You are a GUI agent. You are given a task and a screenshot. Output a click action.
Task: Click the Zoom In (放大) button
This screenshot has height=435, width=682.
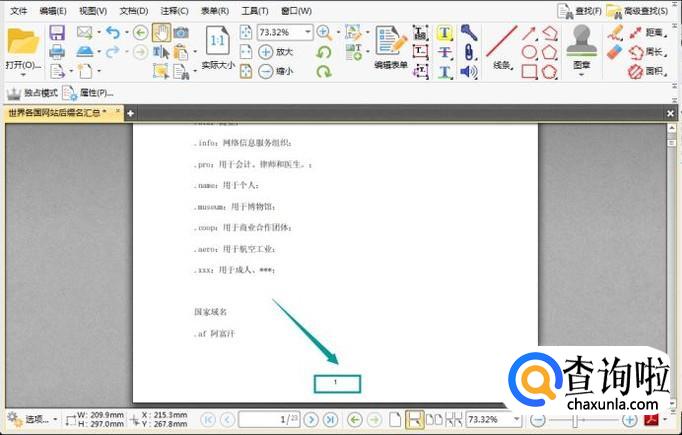(x=276, y=52)
